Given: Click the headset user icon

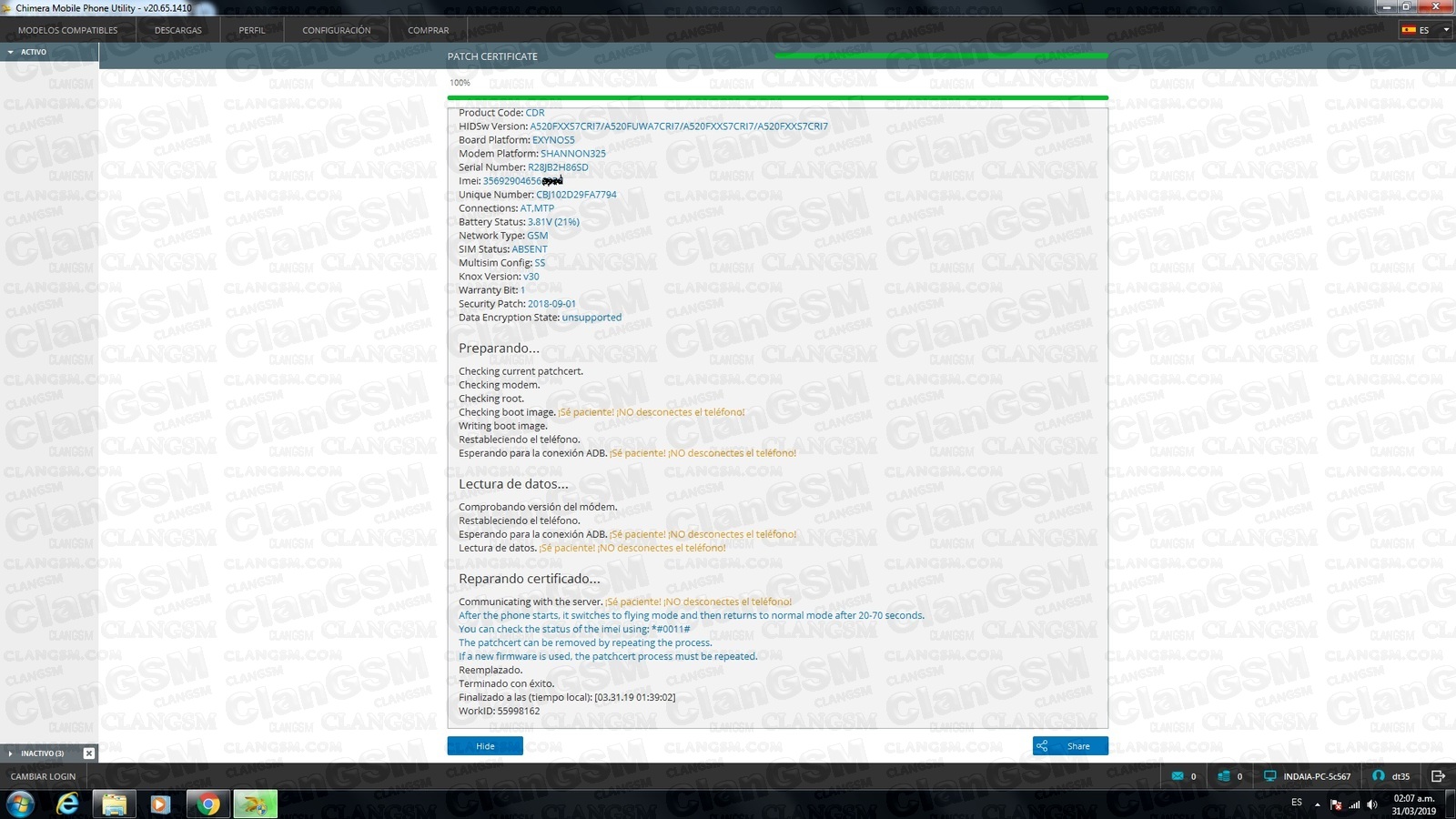Looking at the screenshot, I should [1379, 776].
